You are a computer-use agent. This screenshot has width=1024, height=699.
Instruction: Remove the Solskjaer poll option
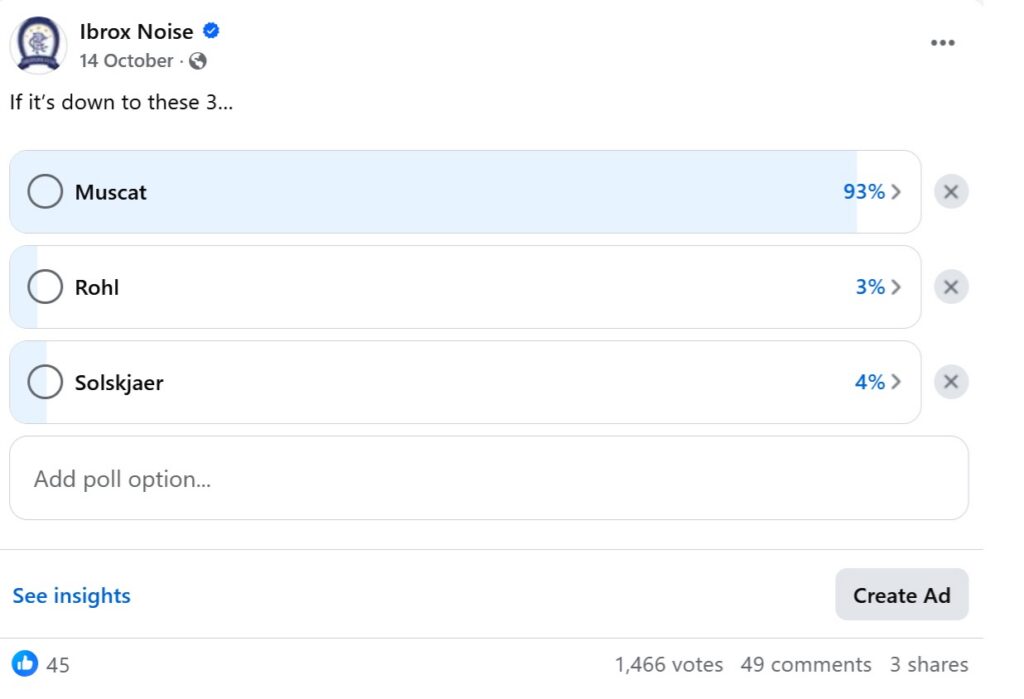click(951, 382)
